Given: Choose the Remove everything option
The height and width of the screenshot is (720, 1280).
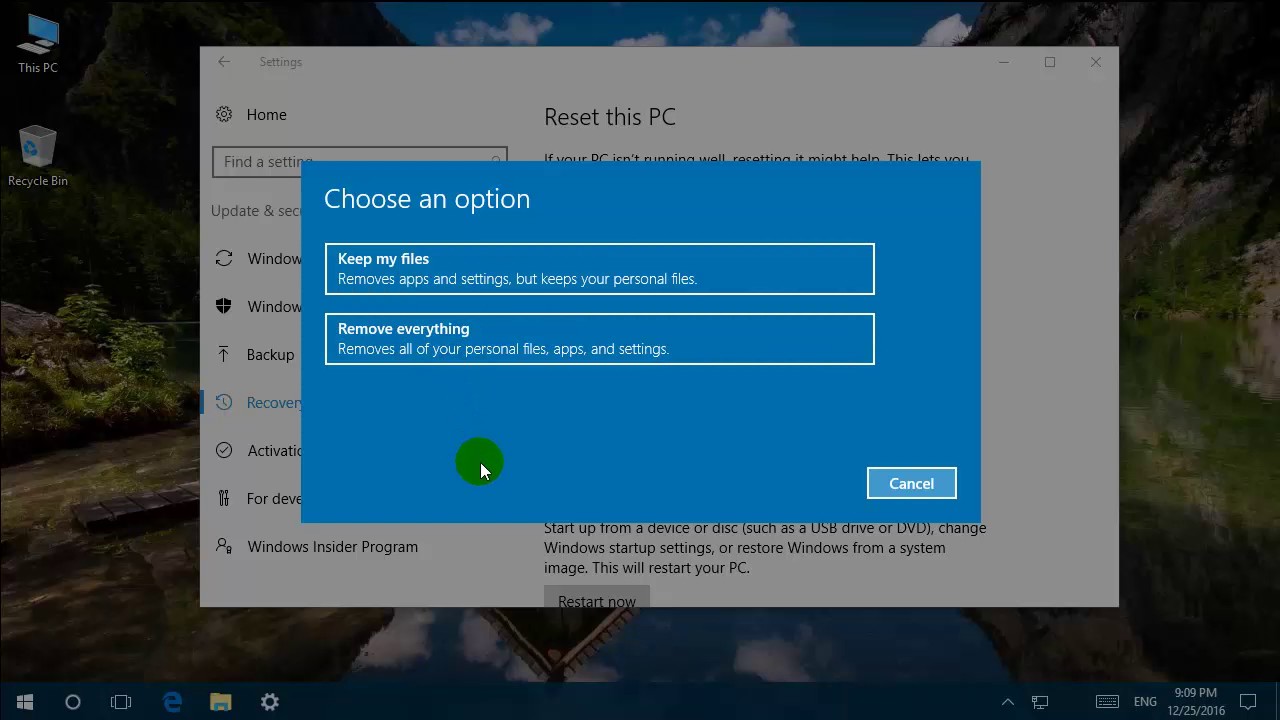Looking at the screenshot, I should tap(600, 339).
